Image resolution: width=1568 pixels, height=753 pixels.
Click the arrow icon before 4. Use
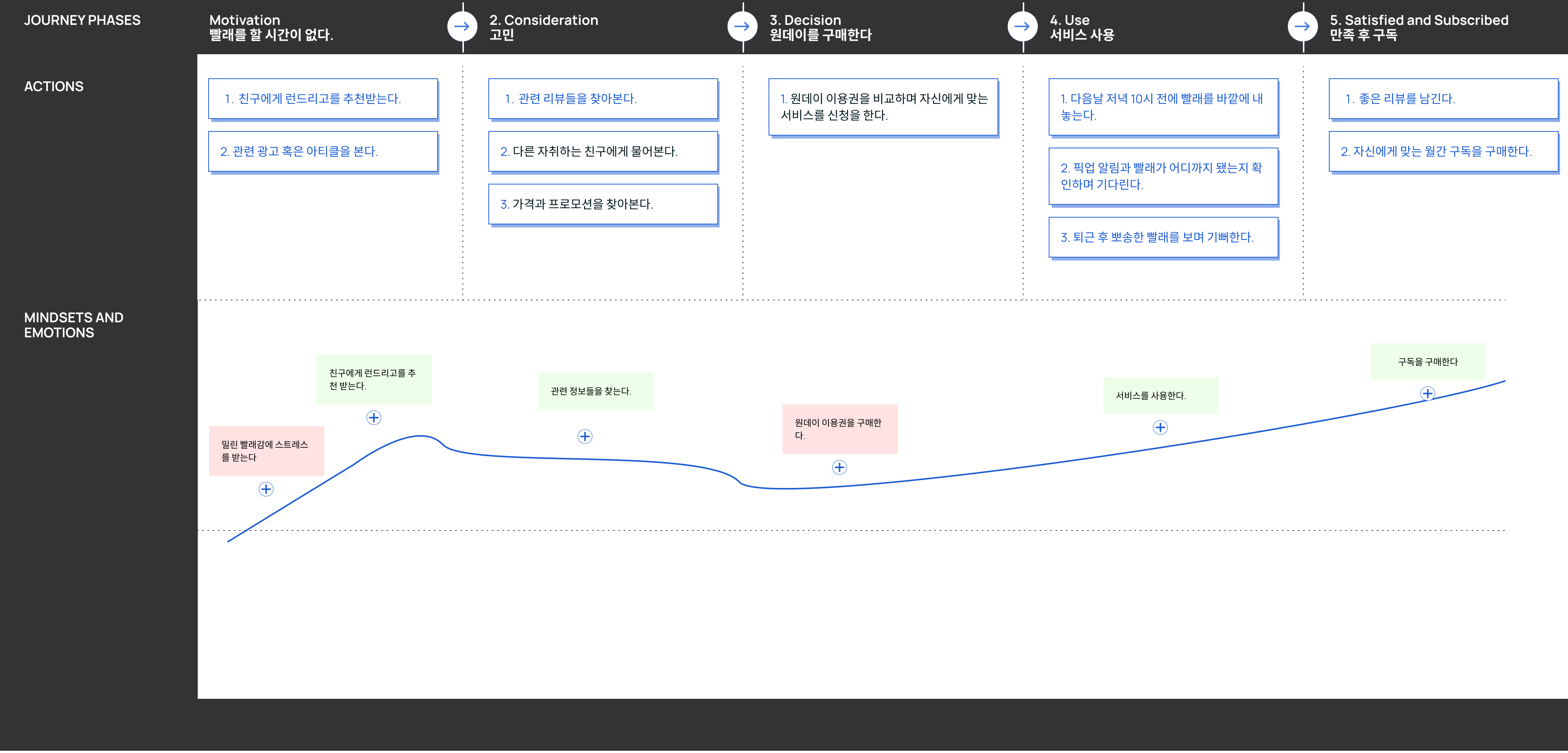click(x=1022, y=26)
